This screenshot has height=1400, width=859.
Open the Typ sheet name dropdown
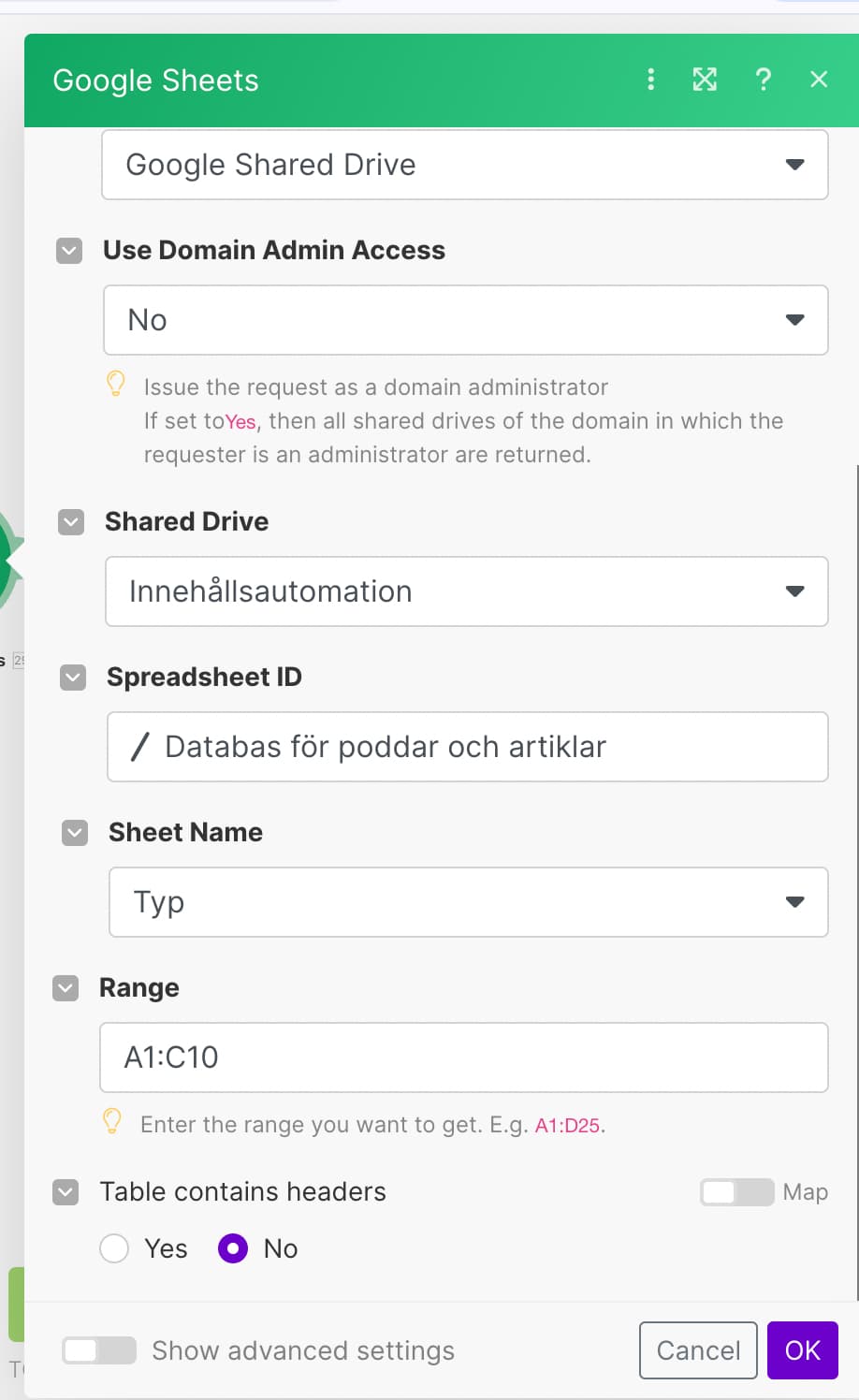[469, 902]
